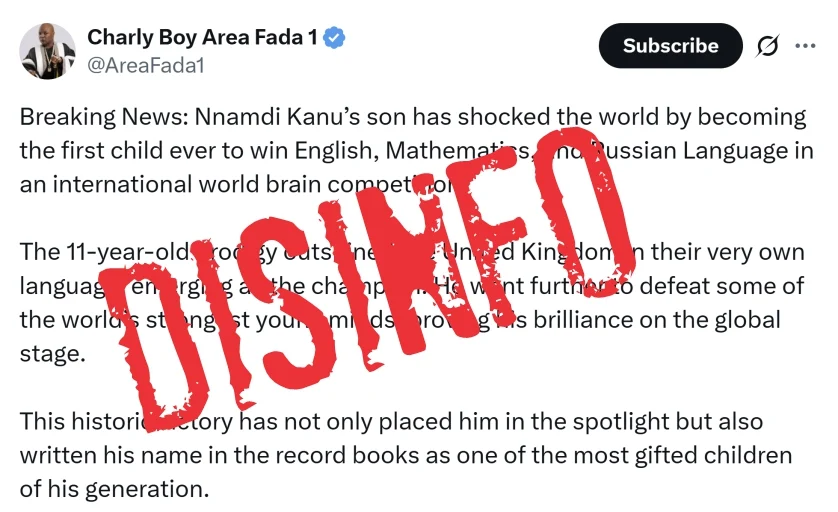Click the phrase "in the spotlight but also"
Screen dimensions: 838x512
pos(601,421)
